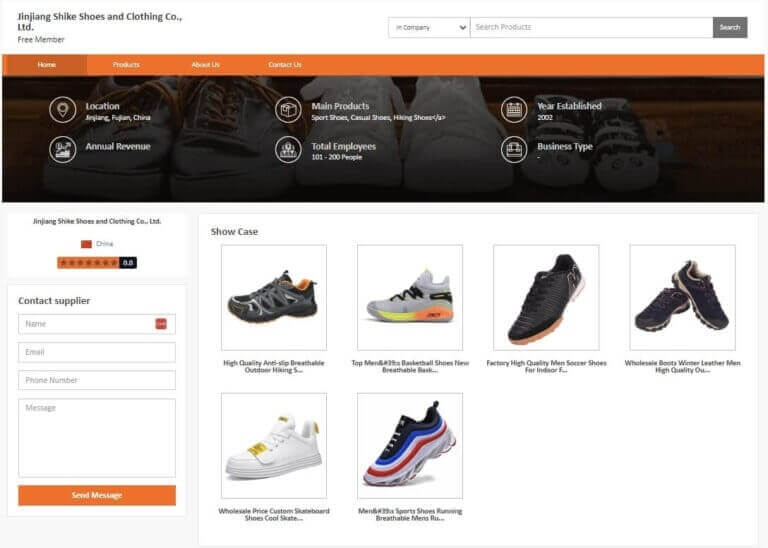Click the Main Products box icon
This screenshot has height=548, width=768.
click(288, 110)
